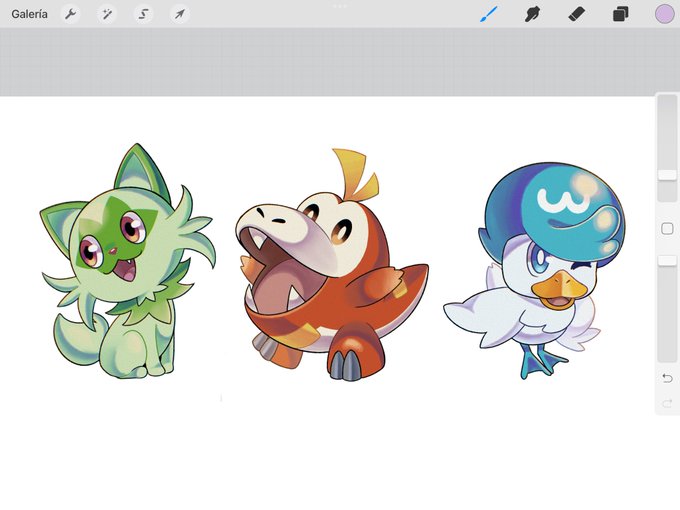Image resolution: width=680 pixels, height=510 pixels.
Task: Activate the Transform arrow tool
Action: [x=180, y=14]
